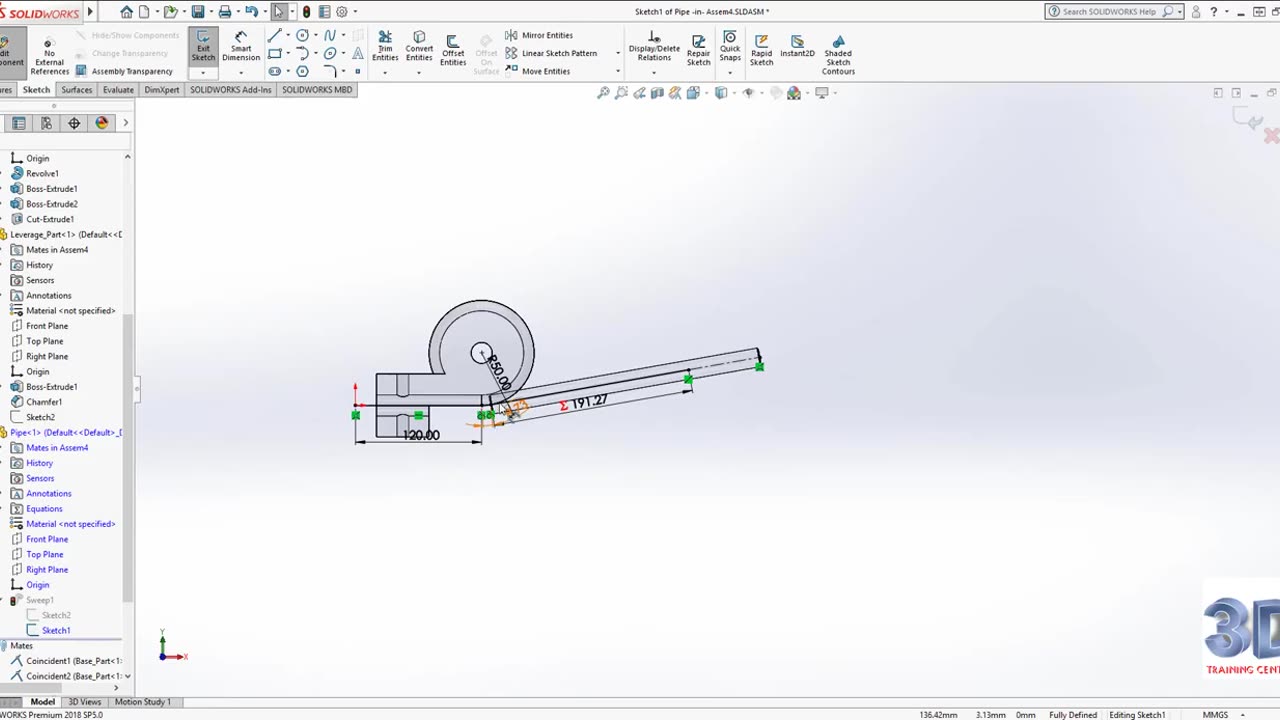Select the Polygon sketch tool

tap(302, 71)
